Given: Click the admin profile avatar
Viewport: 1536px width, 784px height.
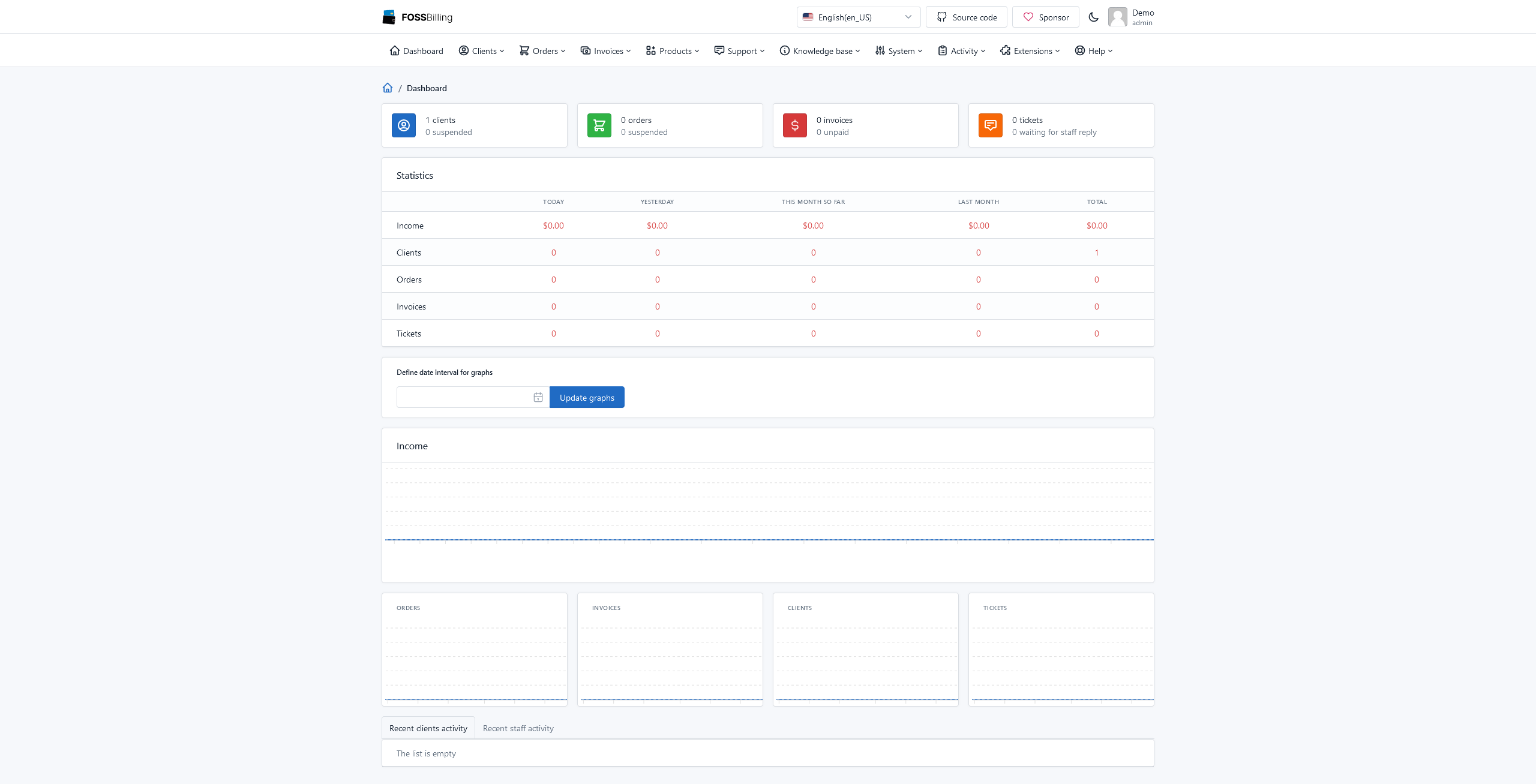Looking at the screenshot, I should [x=1118, y=17].
